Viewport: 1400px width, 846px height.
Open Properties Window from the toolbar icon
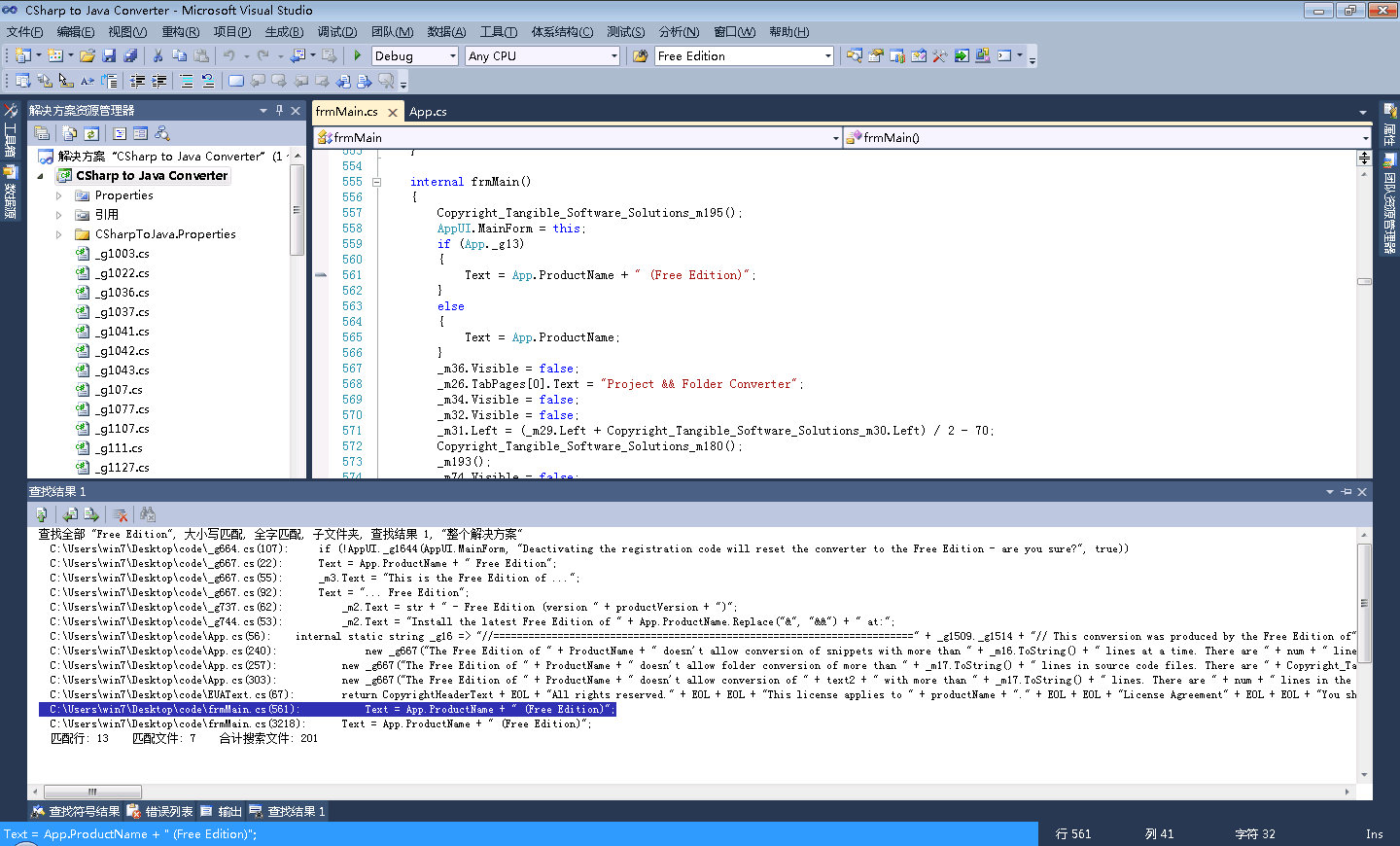coord(876,56)
